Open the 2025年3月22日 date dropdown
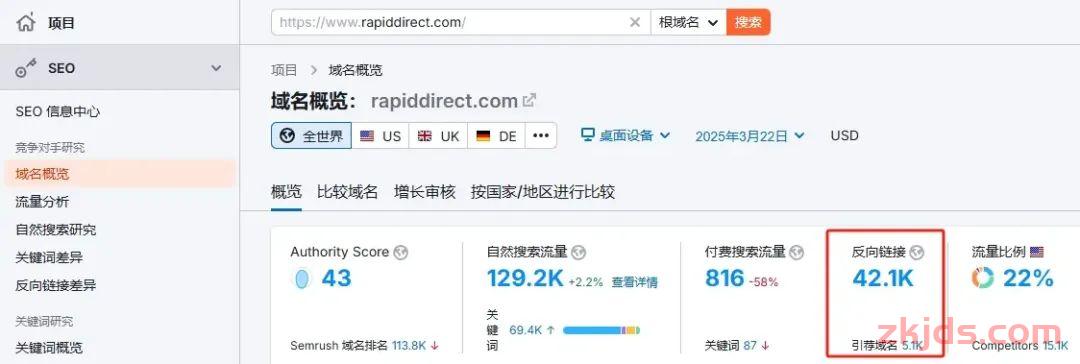The height and width of the screenshot is (364, 1080). (x=749, y=136)
